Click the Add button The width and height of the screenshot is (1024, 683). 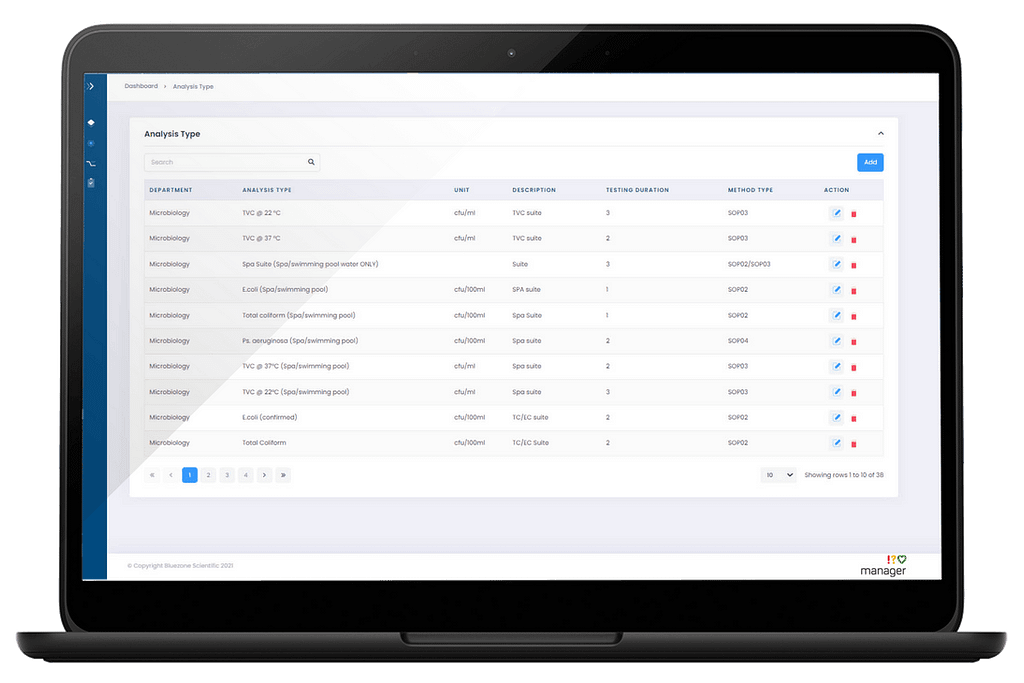pyautogui.click(x=870, y=162)
